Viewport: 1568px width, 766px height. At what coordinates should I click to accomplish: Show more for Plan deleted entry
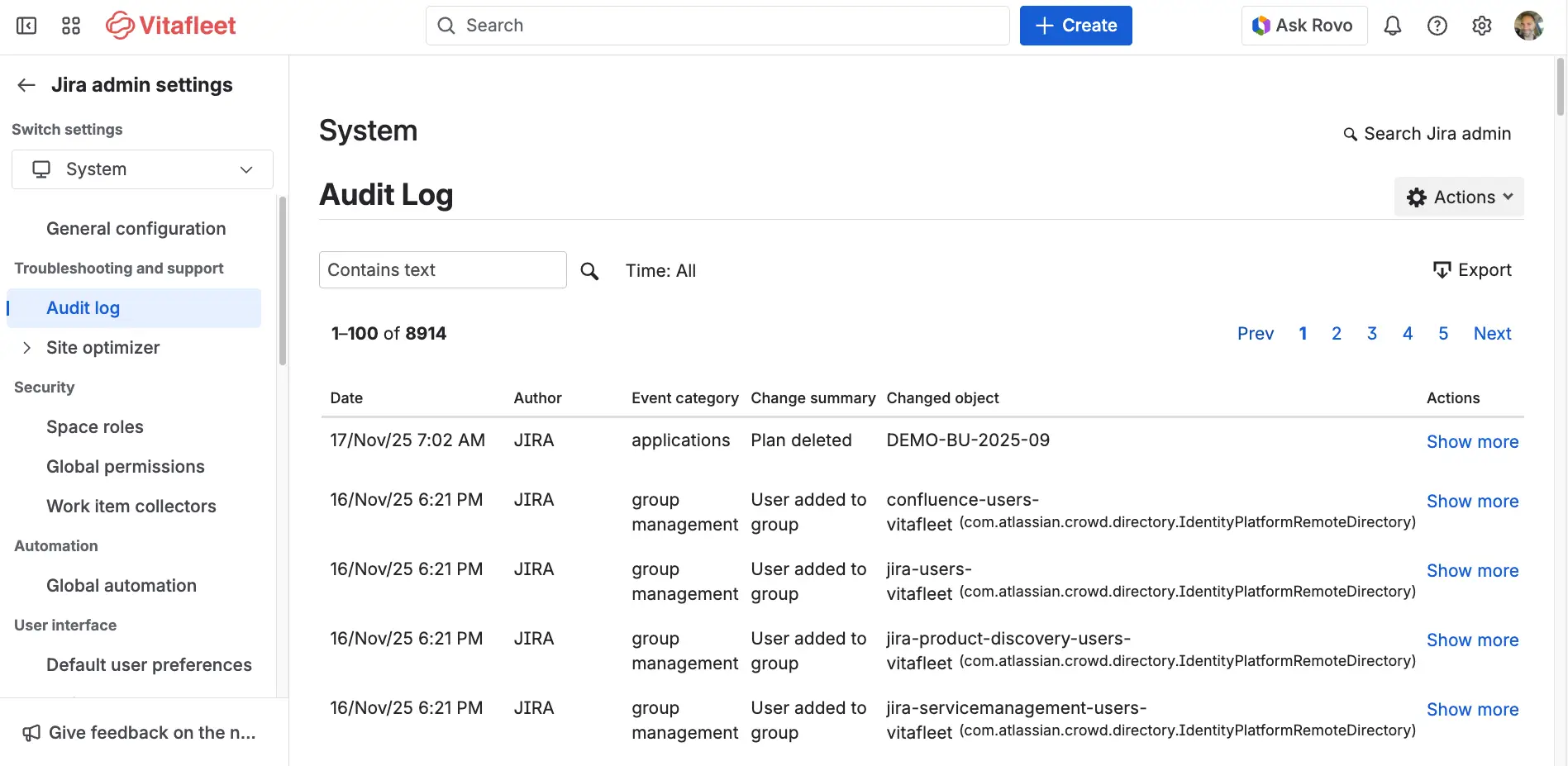pyautogui.click(x=1472, y=442)
